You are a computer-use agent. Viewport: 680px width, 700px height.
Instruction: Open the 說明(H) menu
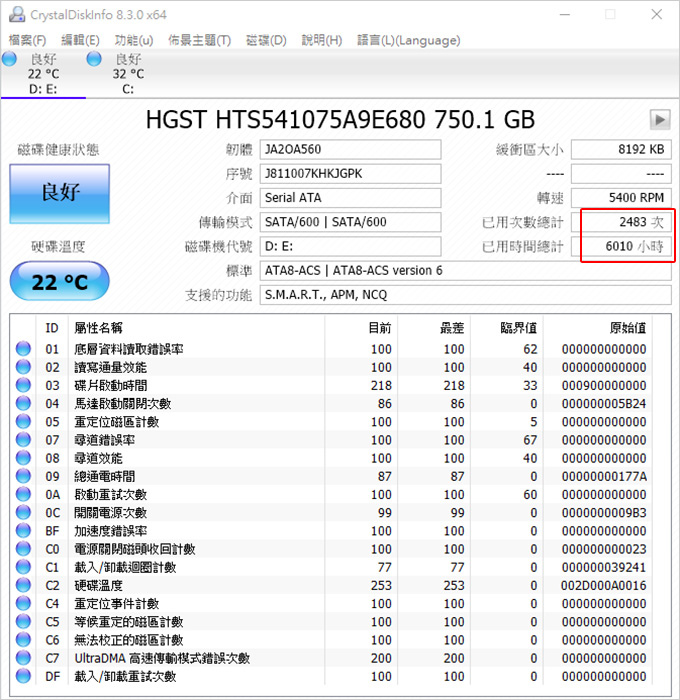(x=322, y=40)
